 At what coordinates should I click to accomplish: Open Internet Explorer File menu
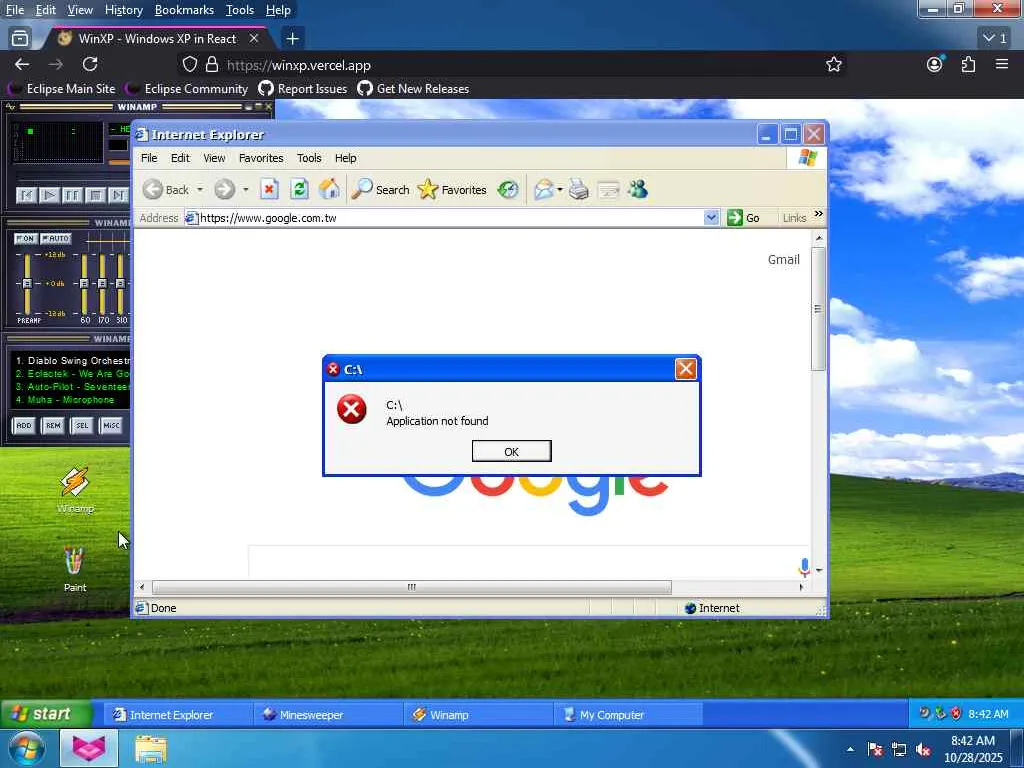[x=149, y=158]
